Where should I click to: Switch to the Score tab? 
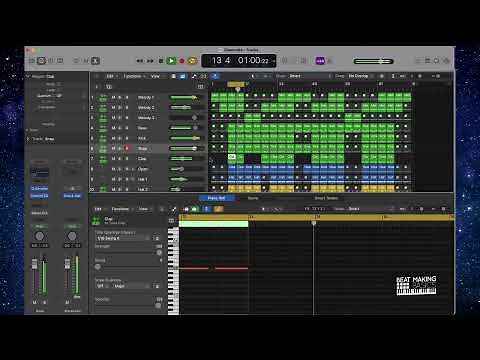(253, 198)
